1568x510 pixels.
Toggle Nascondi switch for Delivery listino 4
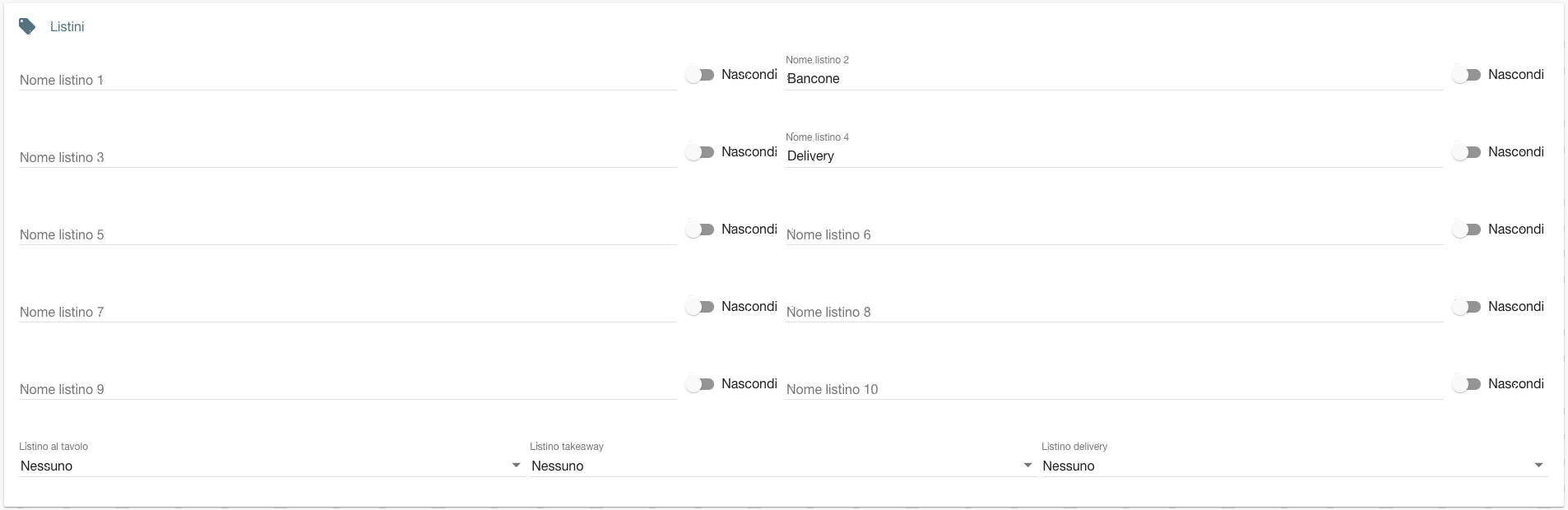point(1467,152)
